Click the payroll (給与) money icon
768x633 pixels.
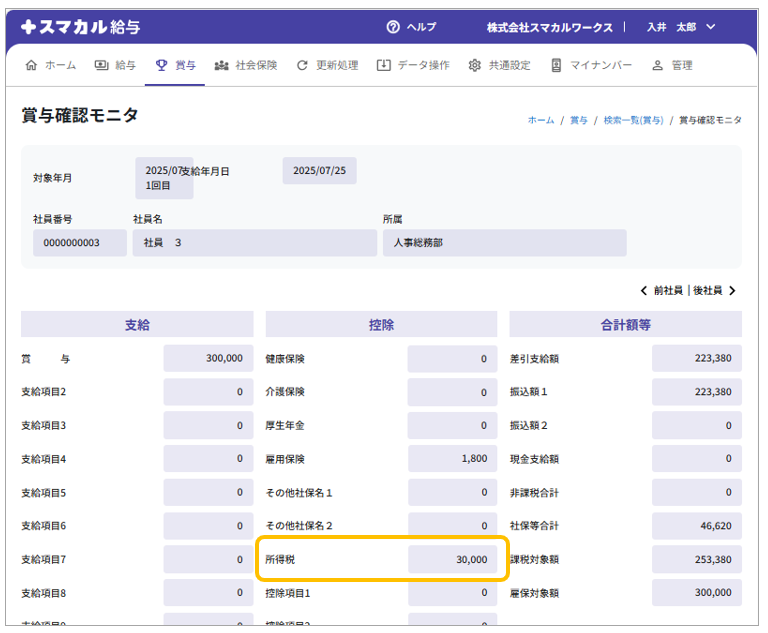click(102, 65)
